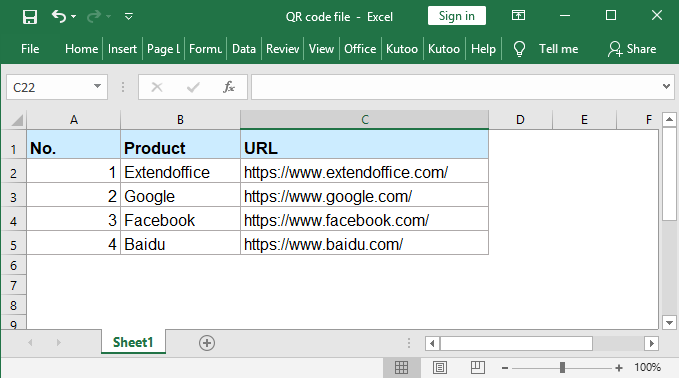
Task: Click the Insert Function fx icon
Action: coord(229,87)
